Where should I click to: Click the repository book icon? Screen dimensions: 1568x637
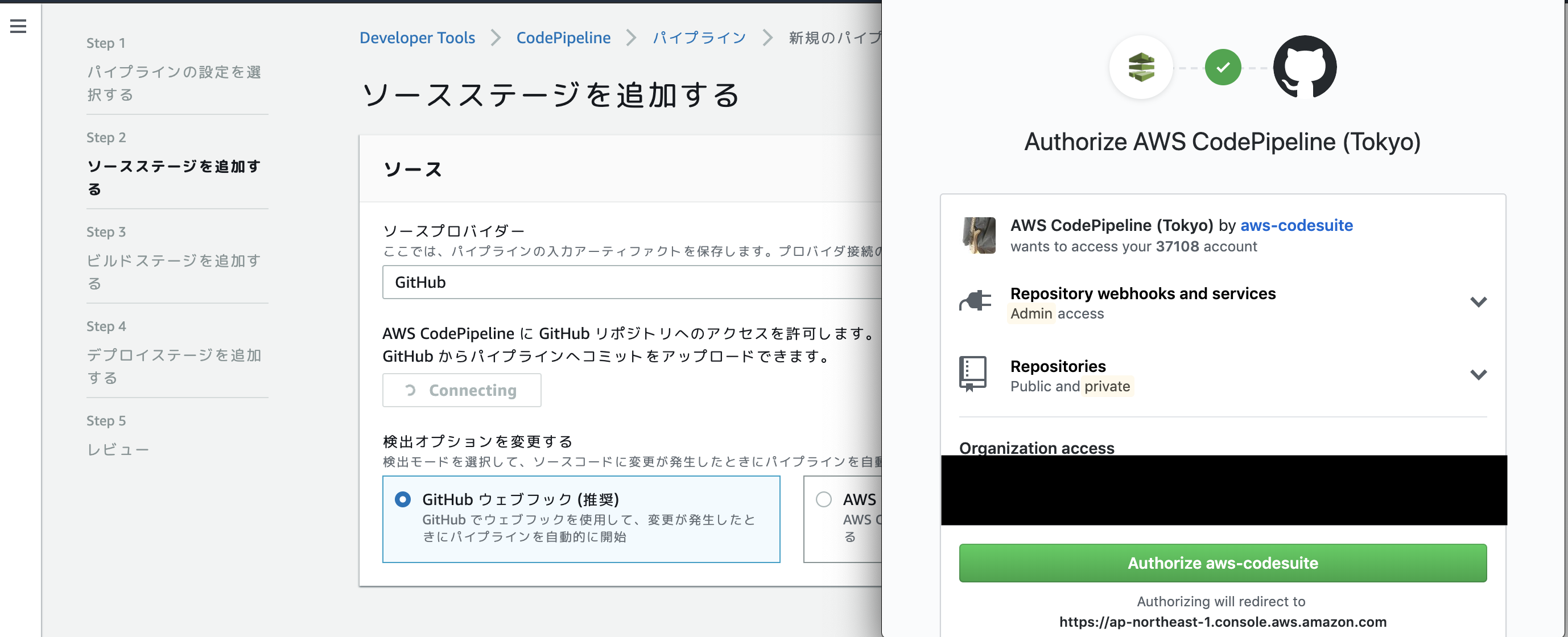973,374
